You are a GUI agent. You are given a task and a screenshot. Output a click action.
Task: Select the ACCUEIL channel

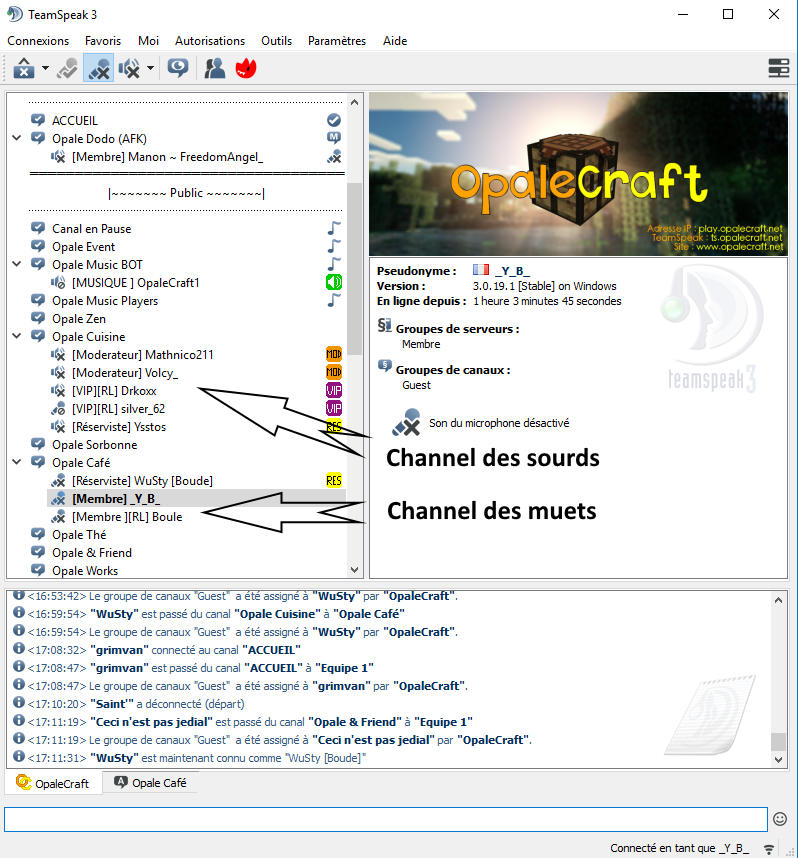click(74, 120)
